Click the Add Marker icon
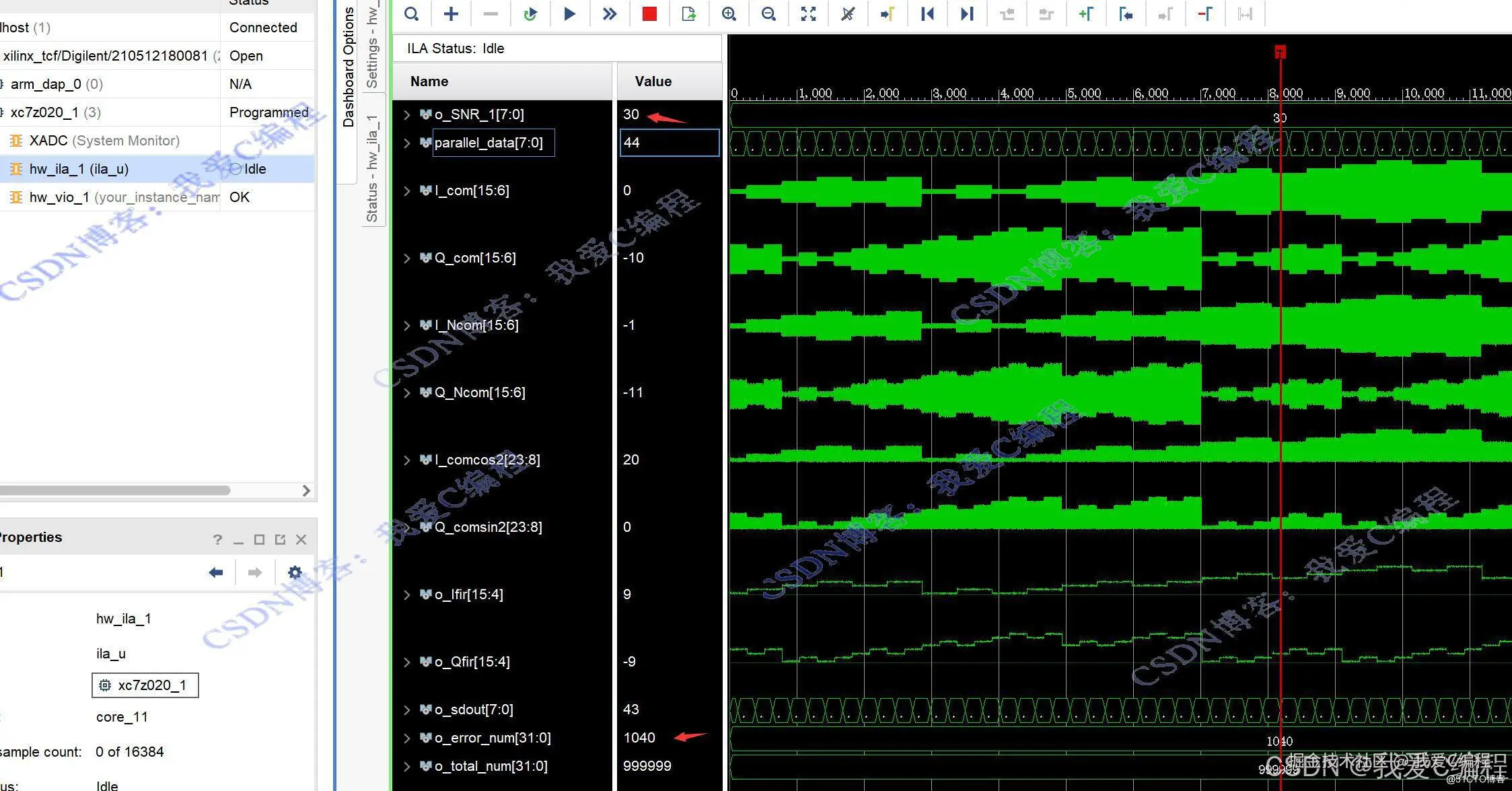1512x791 pixels. [1086, 13]
